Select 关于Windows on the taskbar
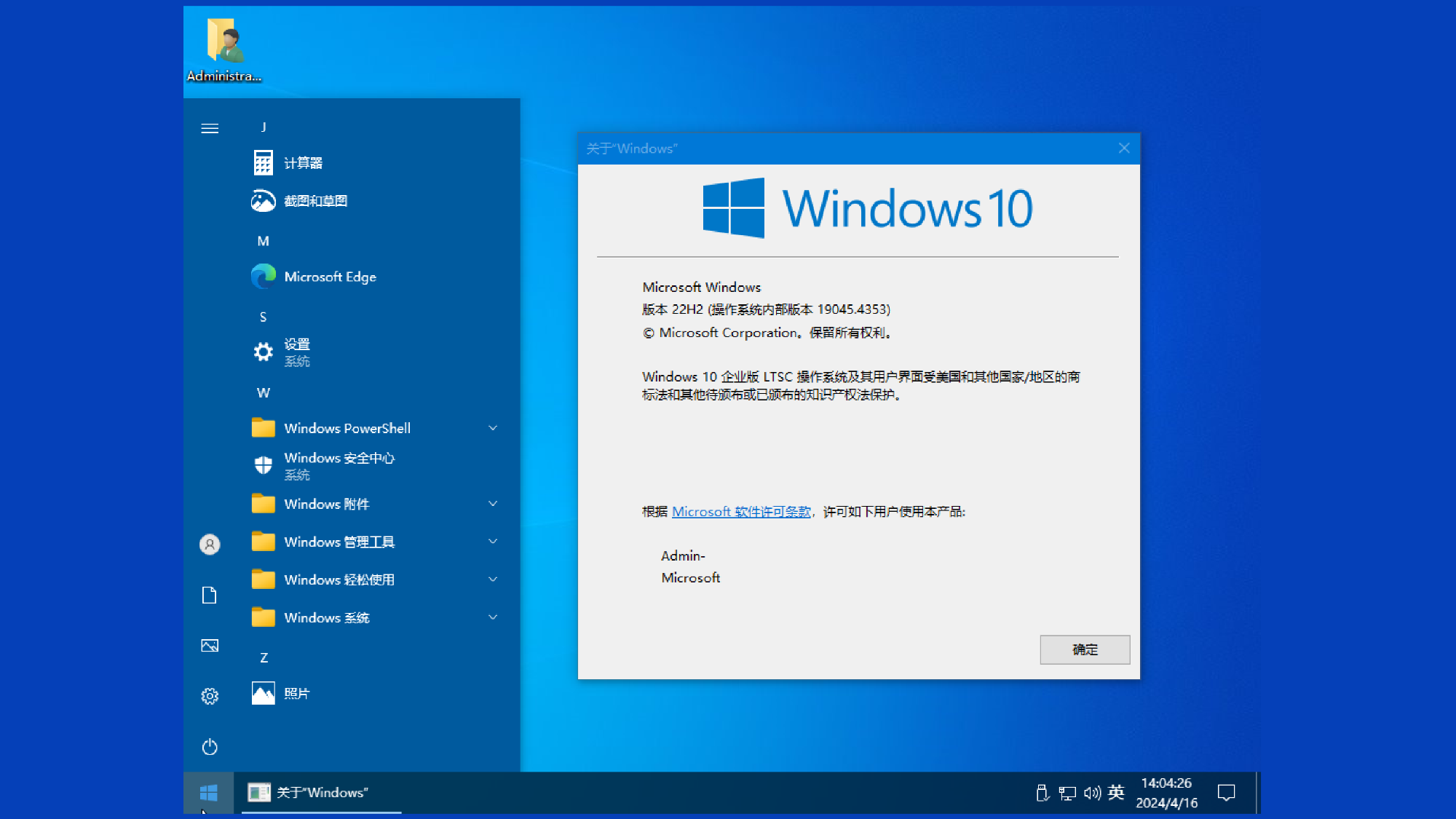The width and height of the screenshot is (1456, 819). [320, 792]
